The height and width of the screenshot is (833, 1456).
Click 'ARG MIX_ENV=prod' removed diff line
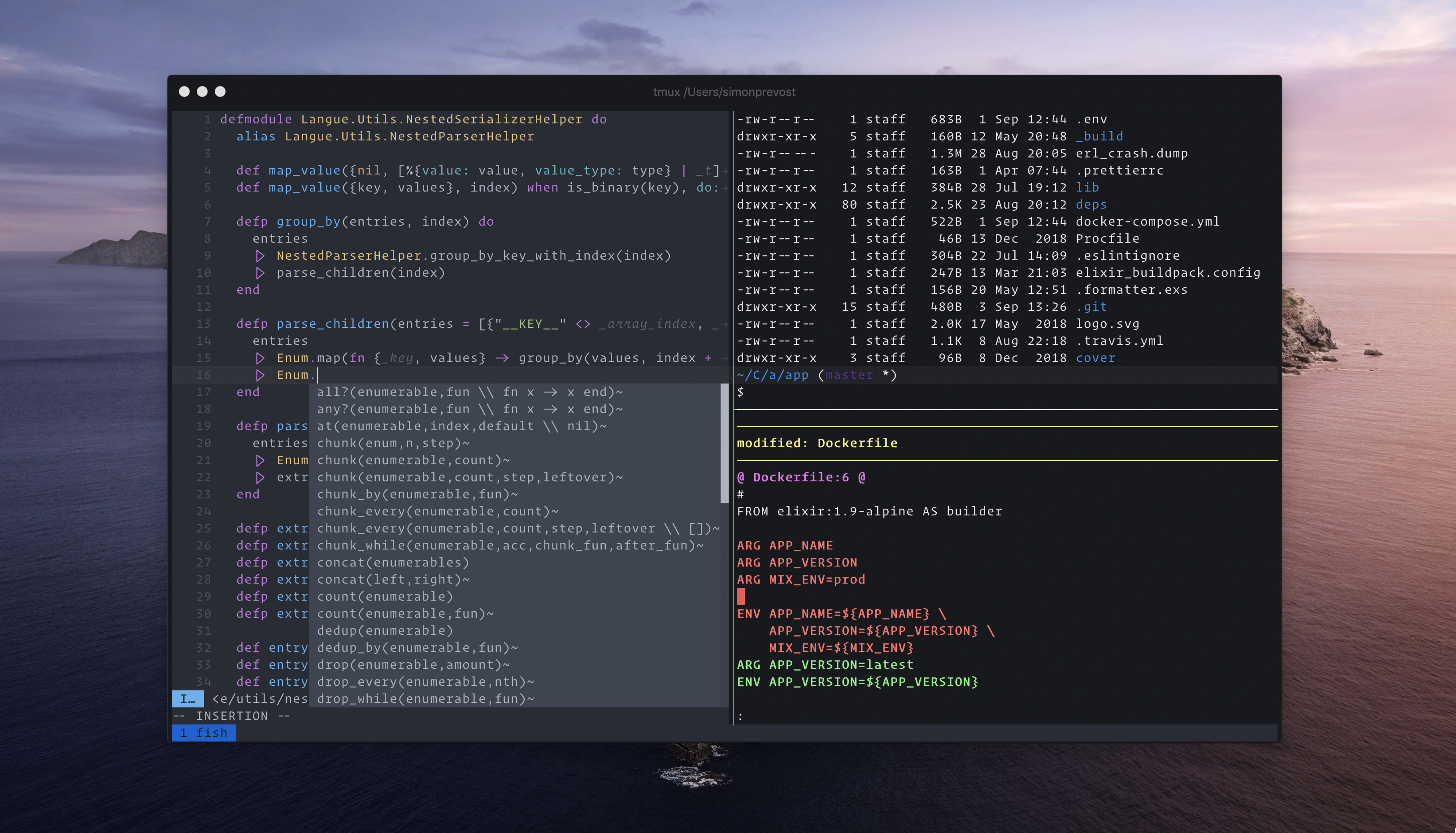(800, 580)
